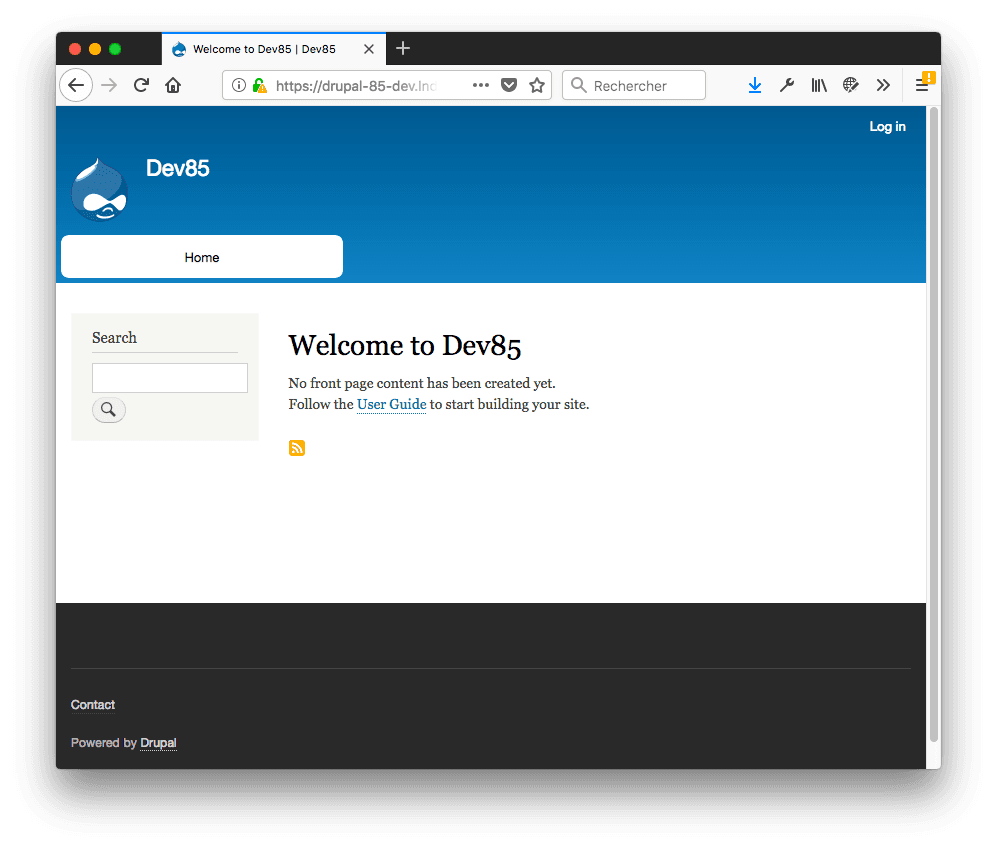Click Home in the site navigation
This screenshot has width=997, height=849.
coord(201,257)
